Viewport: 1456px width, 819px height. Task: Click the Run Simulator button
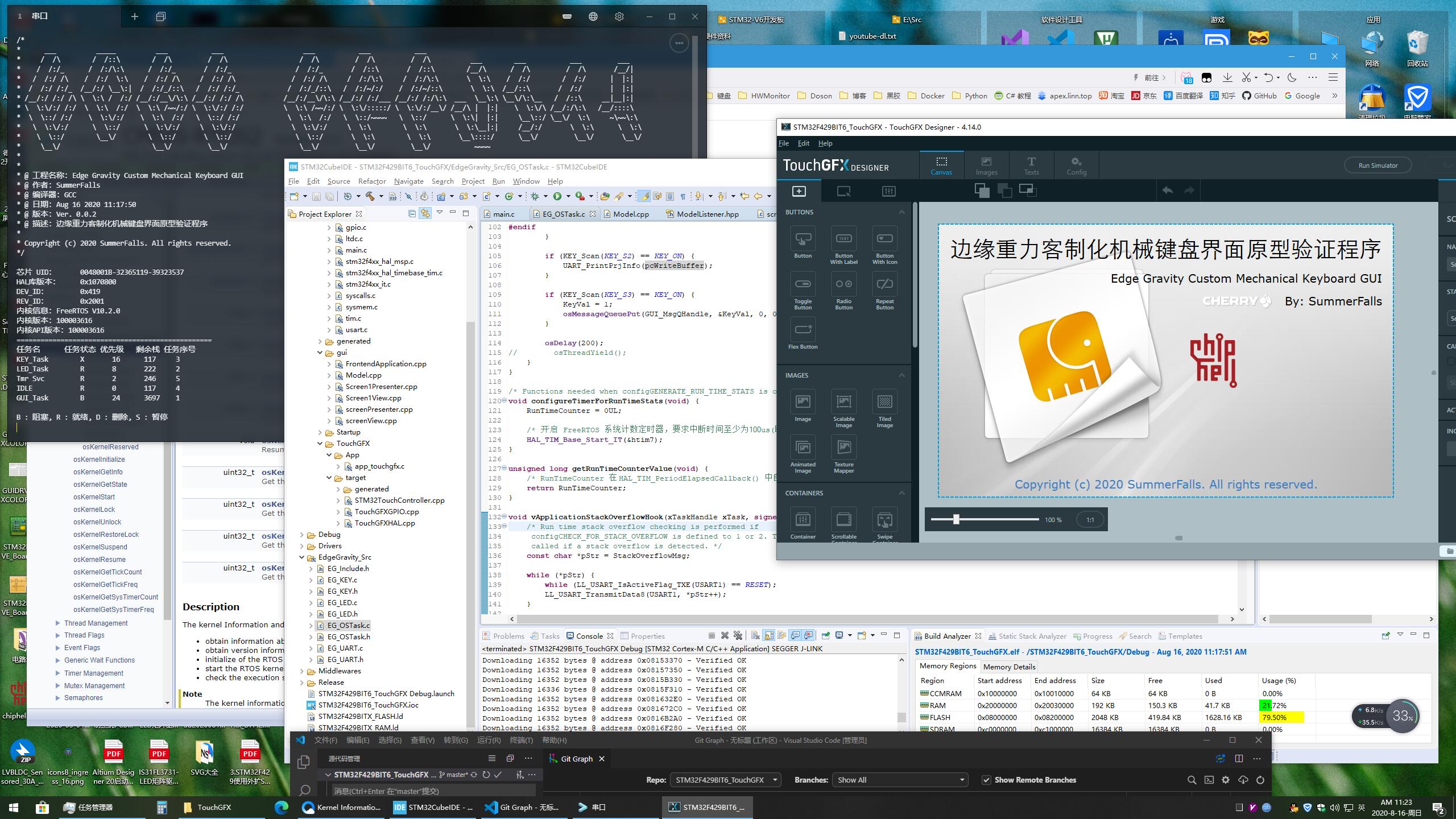click(1378, 166)
